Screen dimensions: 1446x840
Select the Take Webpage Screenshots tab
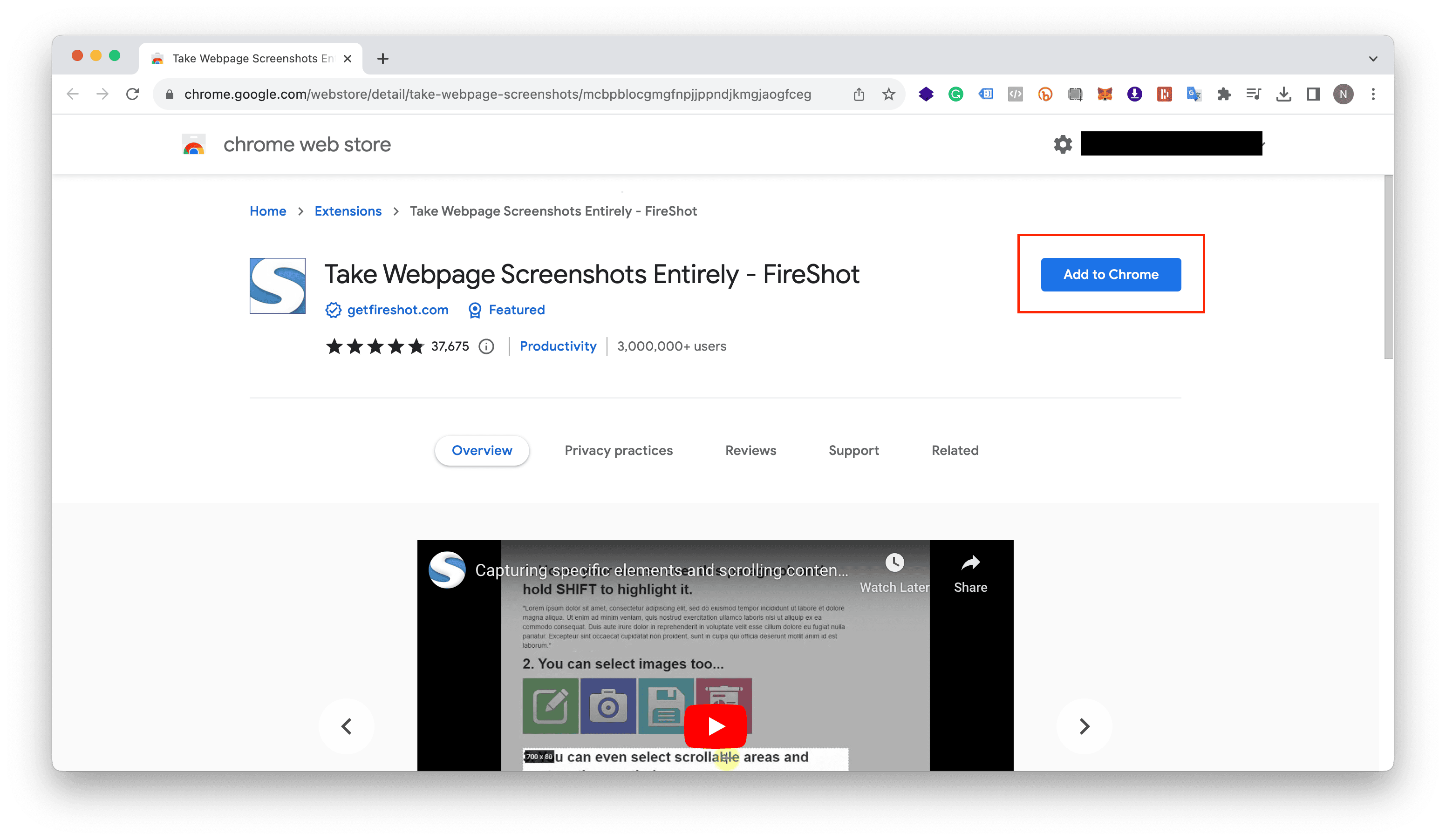tap(251, 59)
